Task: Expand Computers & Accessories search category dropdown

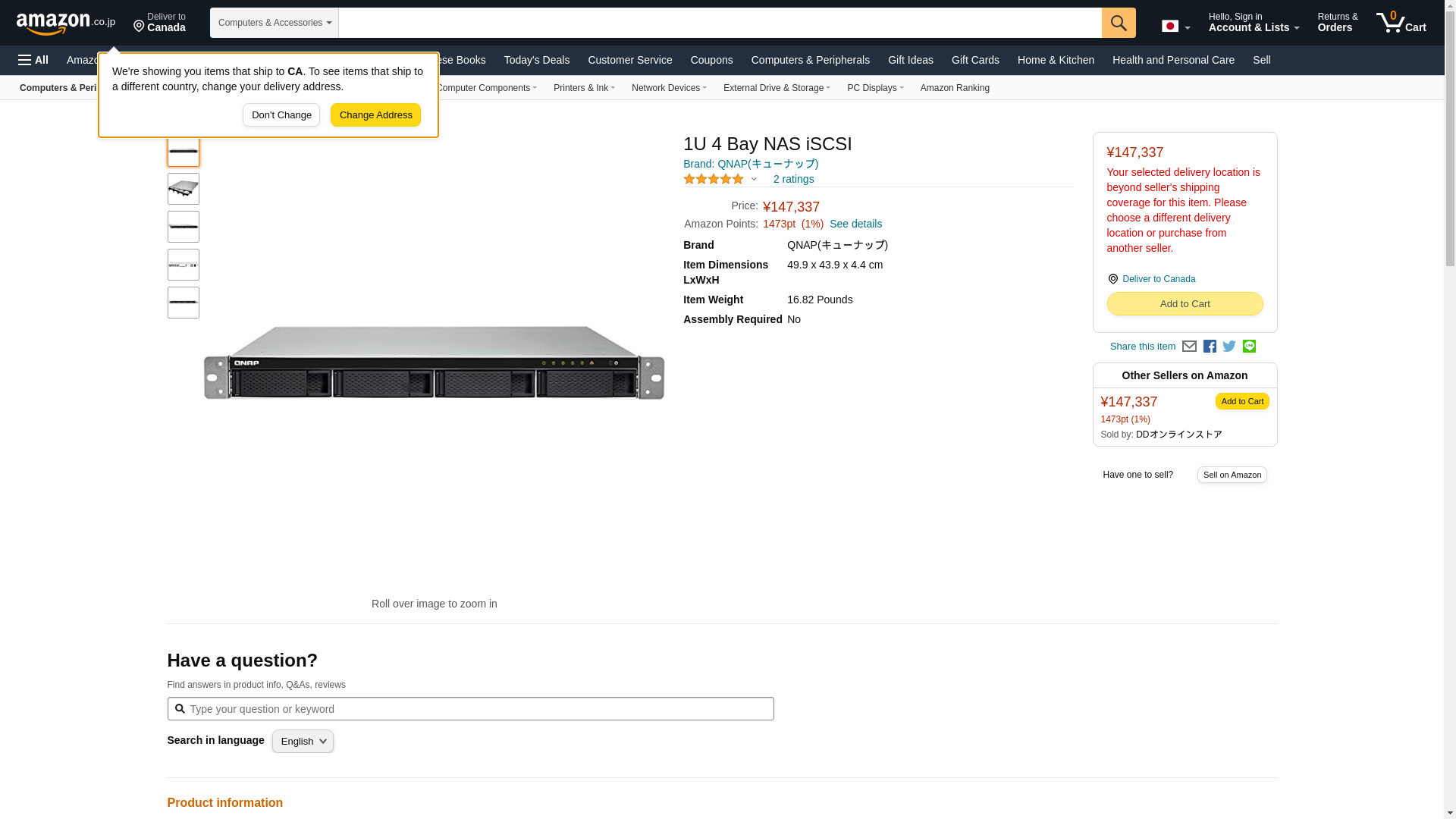Action: (274, 23)
